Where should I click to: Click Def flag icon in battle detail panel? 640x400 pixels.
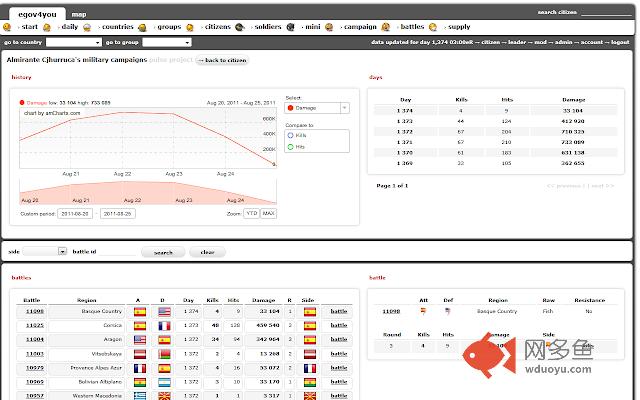[448, 311]
